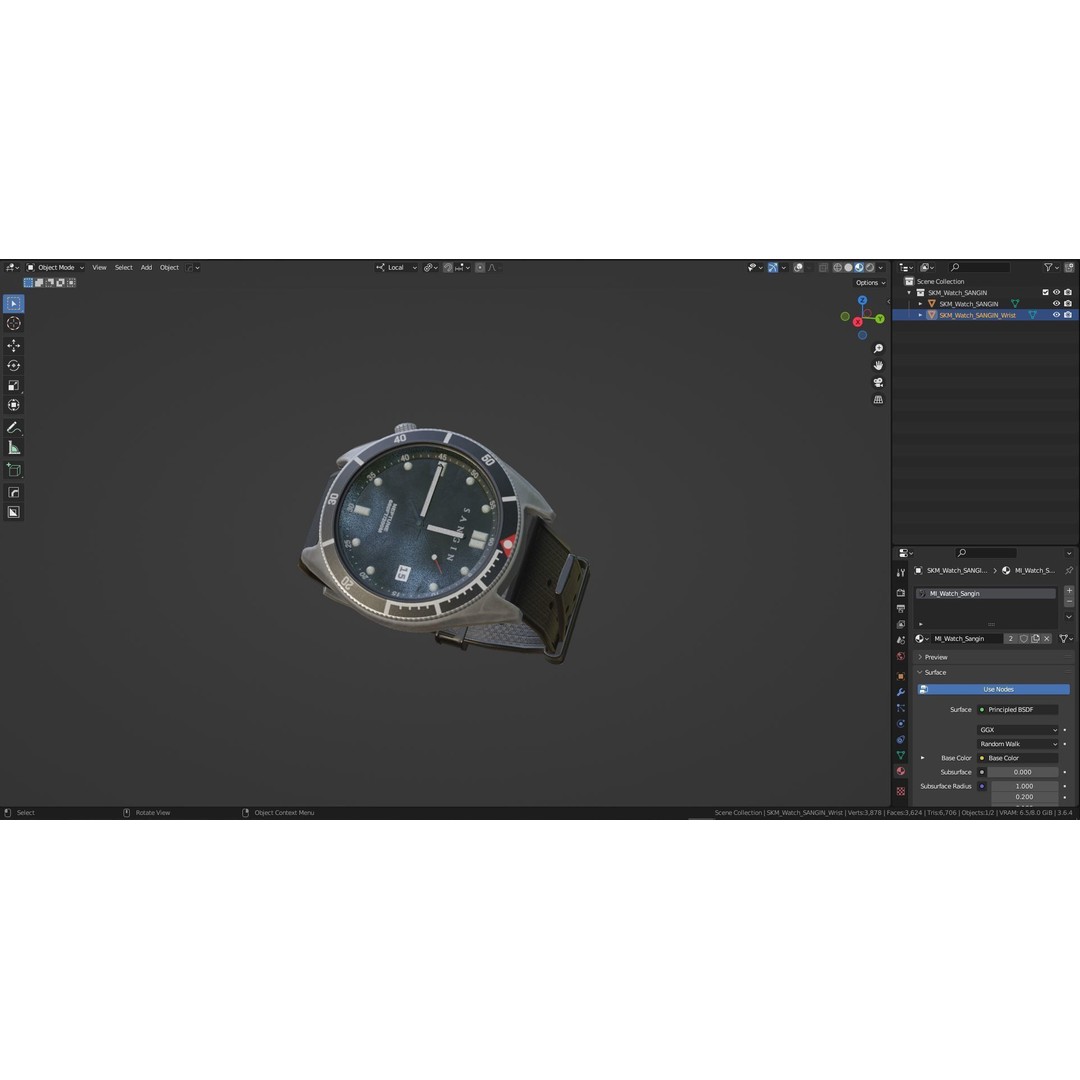
Task: Open the Particles properties tab
Action: [x=901, y=708]
